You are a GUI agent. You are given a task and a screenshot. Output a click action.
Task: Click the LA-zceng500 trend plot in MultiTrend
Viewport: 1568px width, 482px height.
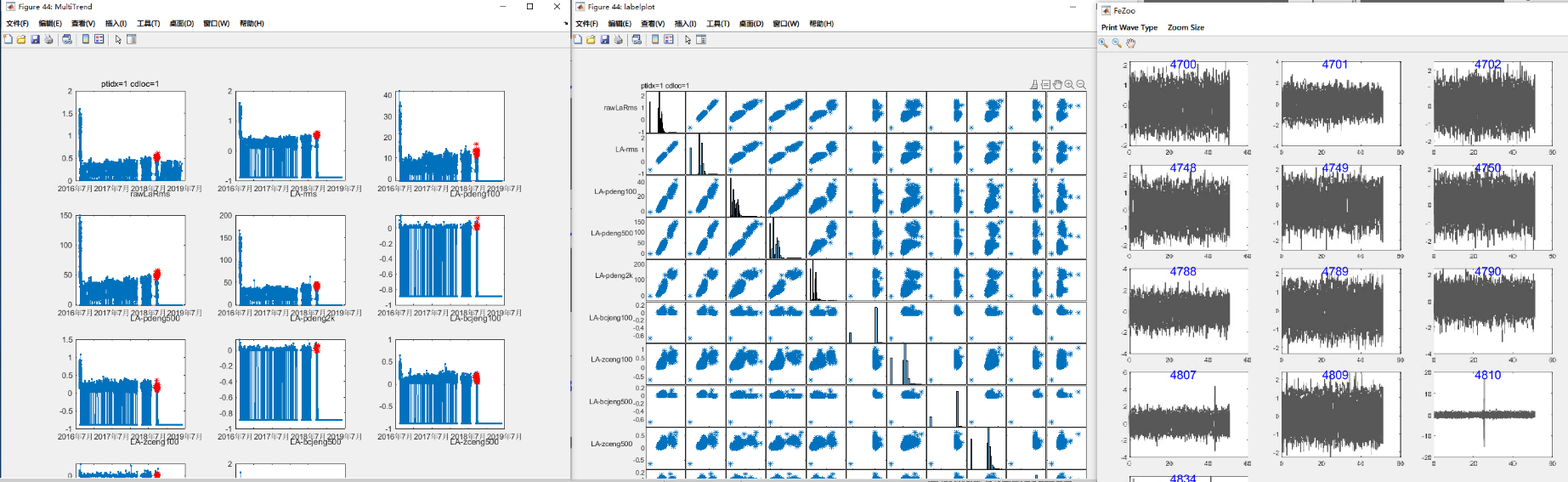pos(450,384)
